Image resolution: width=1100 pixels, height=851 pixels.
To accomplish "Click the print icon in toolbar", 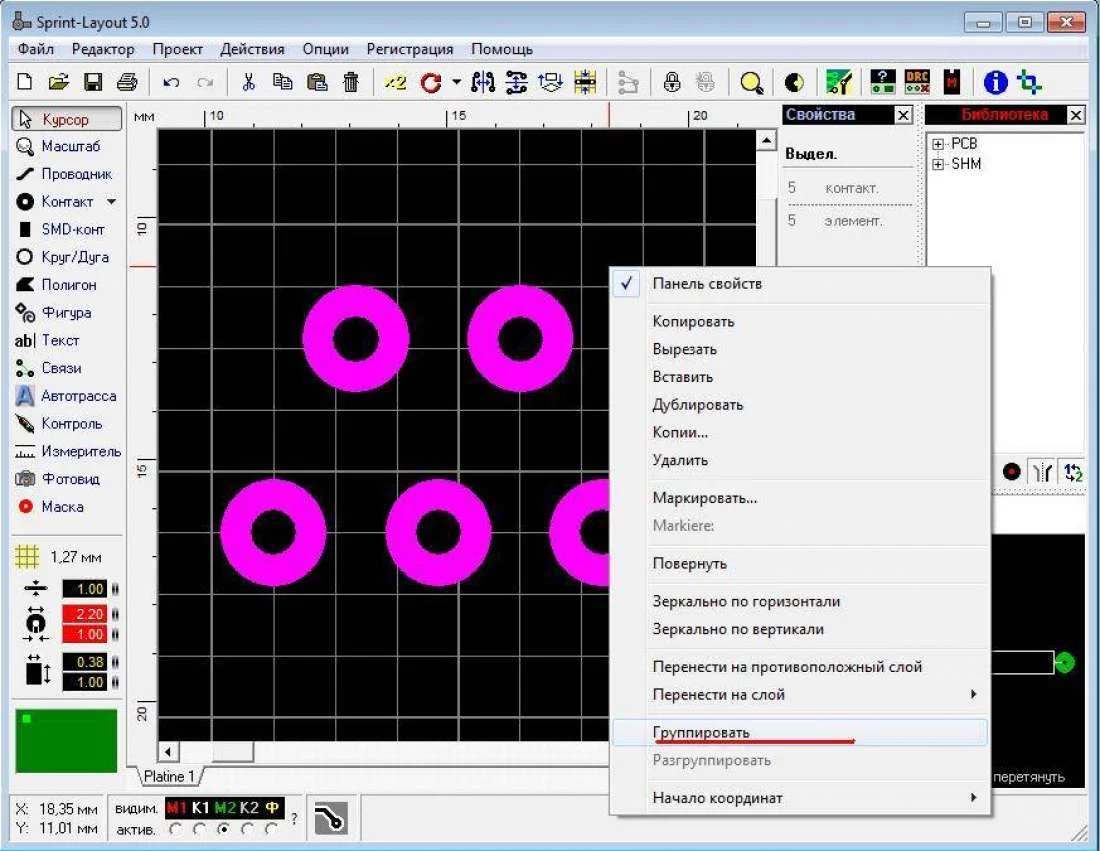I will click(x=126, y=82).
